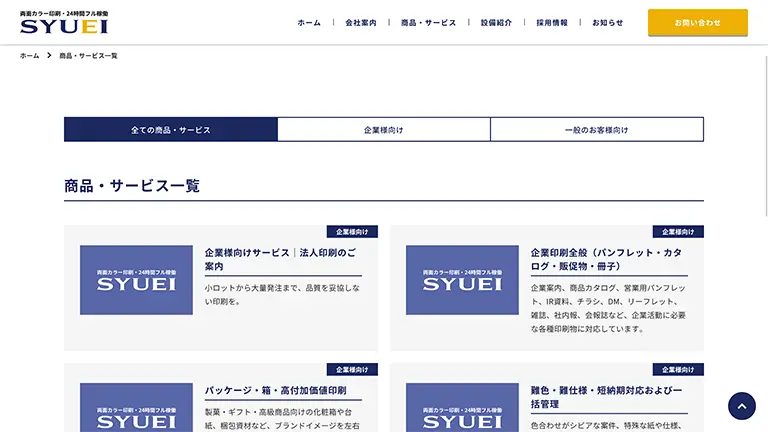Click the scroll-to-top arrow button
Viewport: 768px width, 432px height.
tap(742, 406)
